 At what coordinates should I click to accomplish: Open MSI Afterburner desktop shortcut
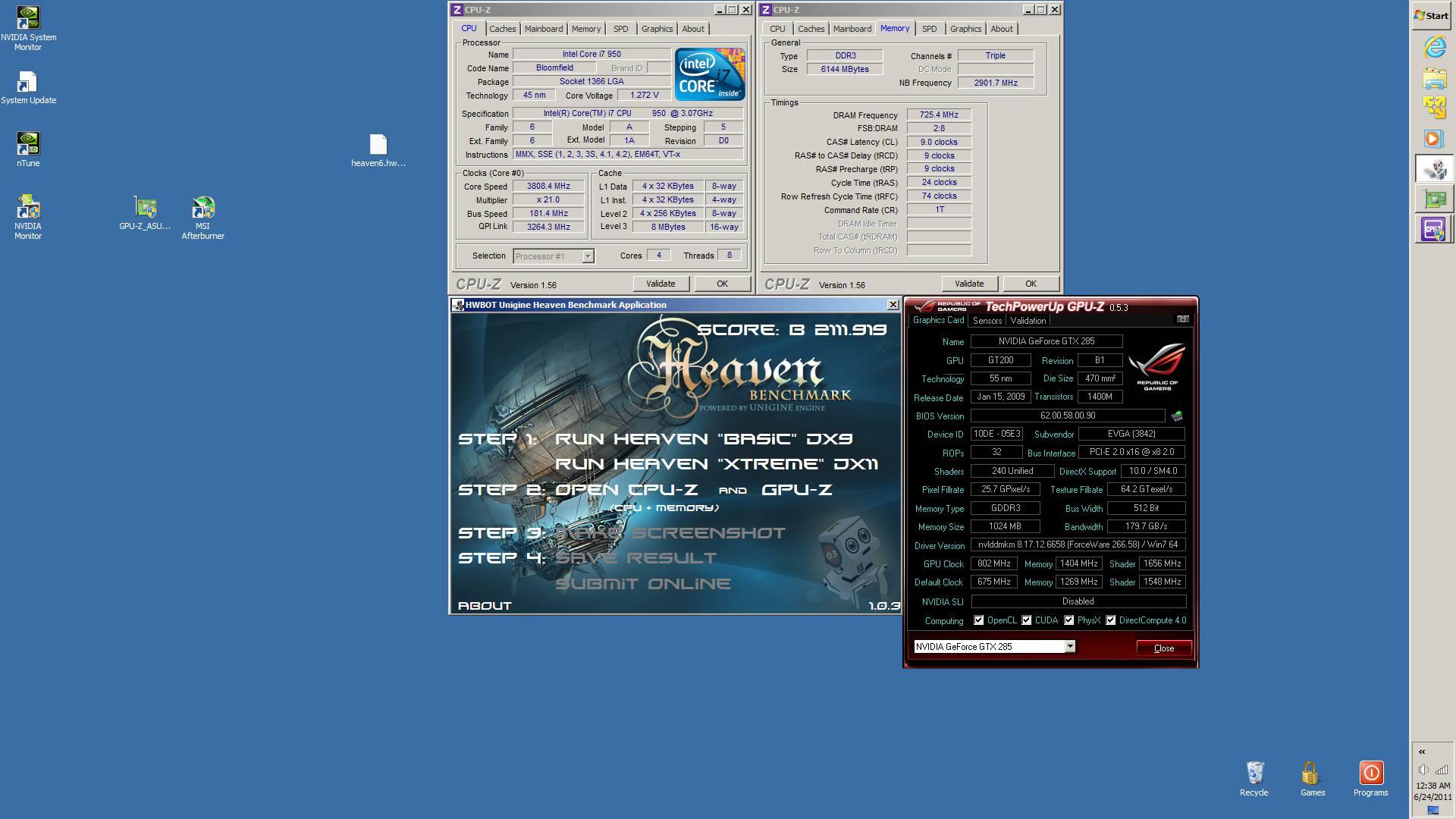[202, 217]
